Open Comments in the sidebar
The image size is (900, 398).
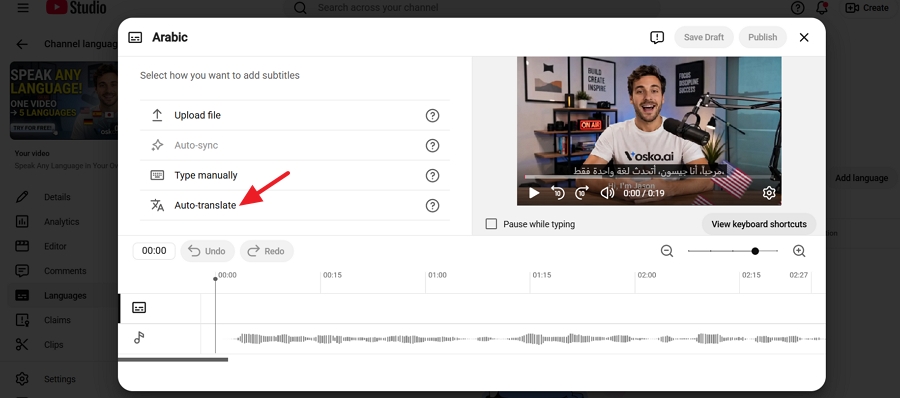tap(65, 271)
